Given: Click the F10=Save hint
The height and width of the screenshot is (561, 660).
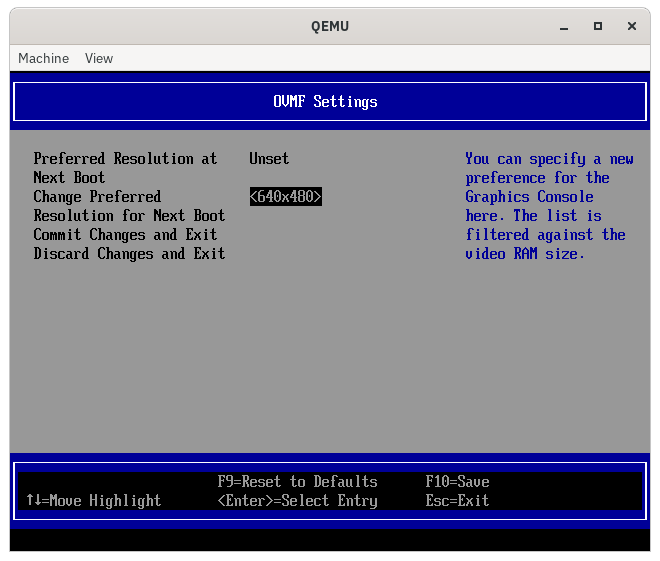Looking at the screenshot, I should coord(457,481).
